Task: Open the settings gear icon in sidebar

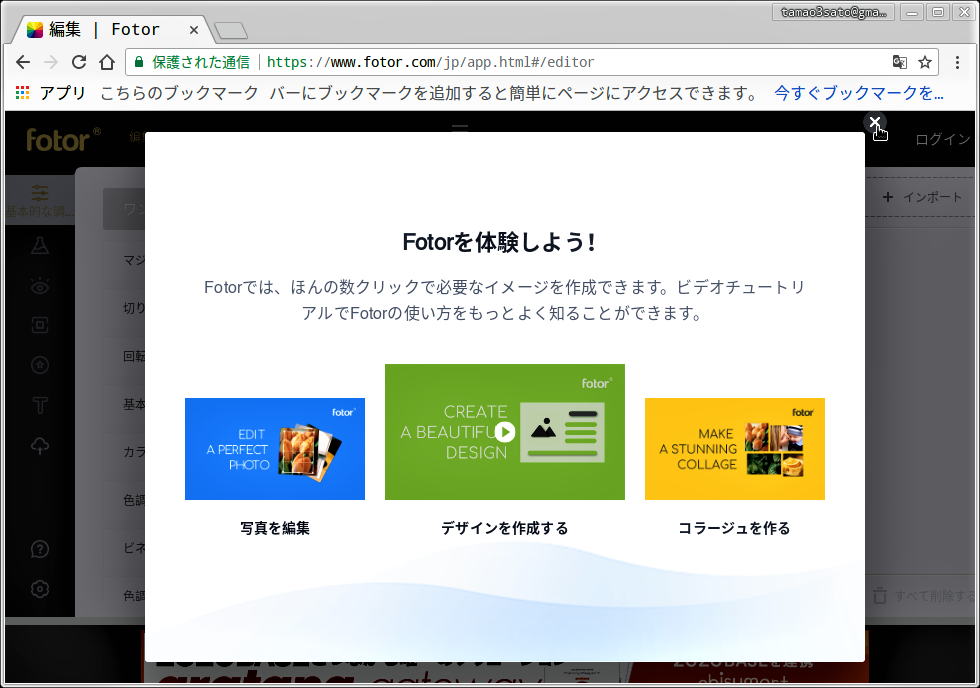Action: 40,589
